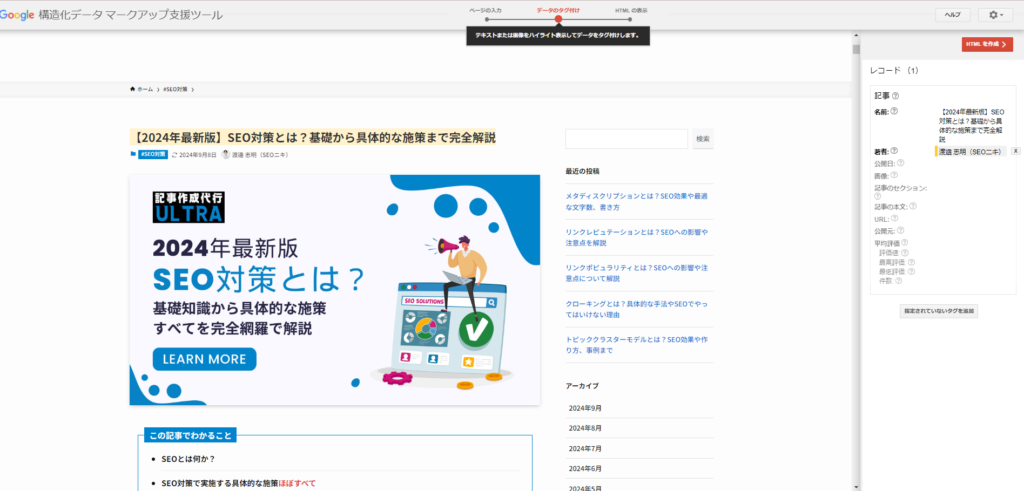Click the レコード (1) heading
This screenshot has width=1024, height=491.
(x=894, y=70)
